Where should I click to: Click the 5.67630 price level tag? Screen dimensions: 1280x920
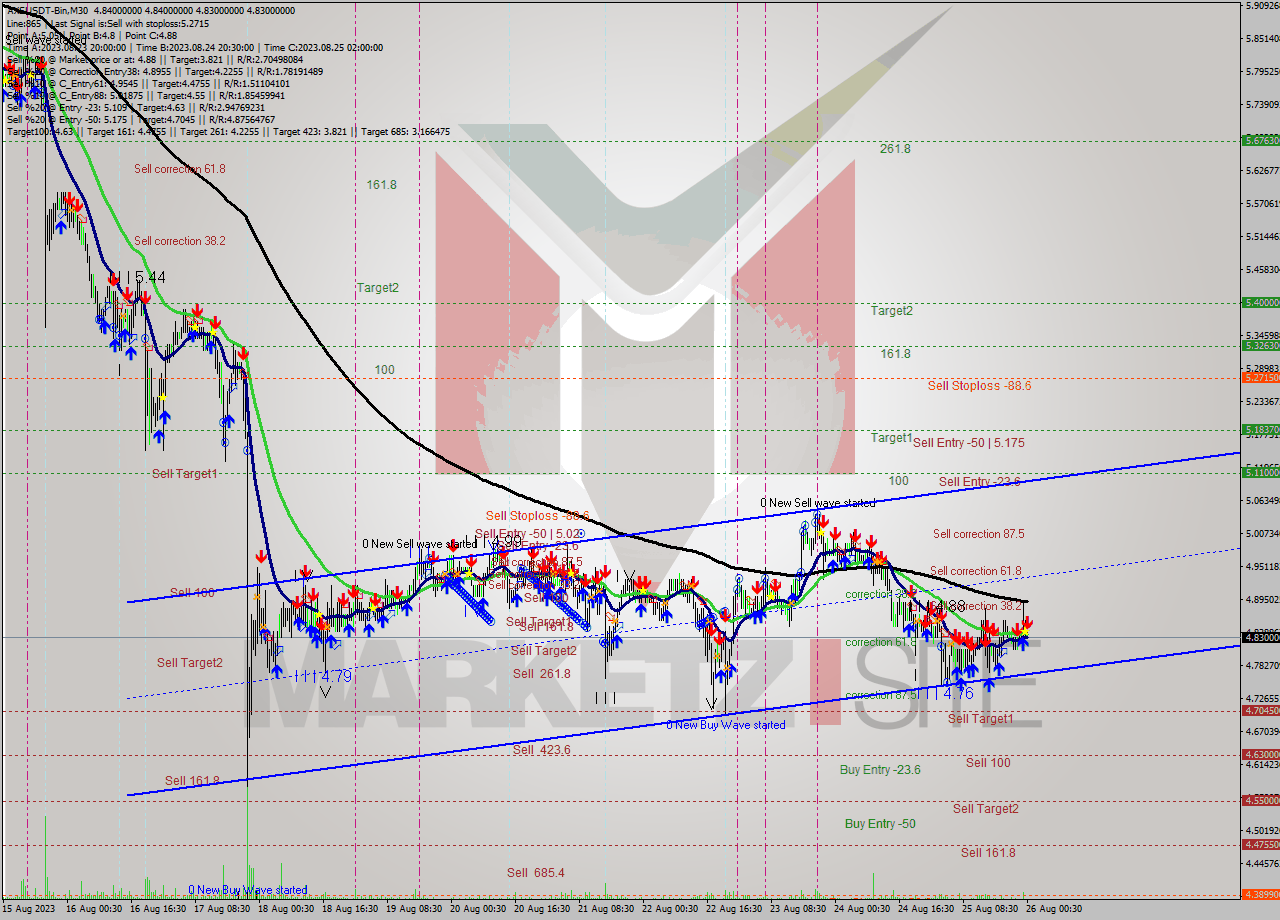coord(1260,141)
